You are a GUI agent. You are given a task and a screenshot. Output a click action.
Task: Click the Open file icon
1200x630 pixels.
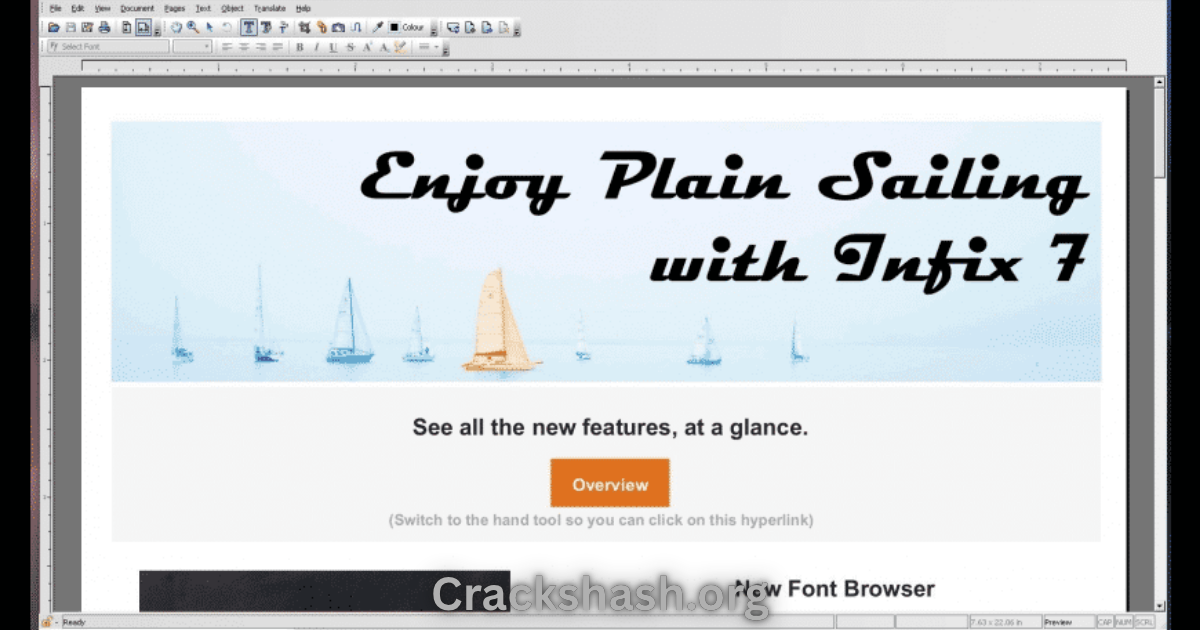tap(54, 28)
